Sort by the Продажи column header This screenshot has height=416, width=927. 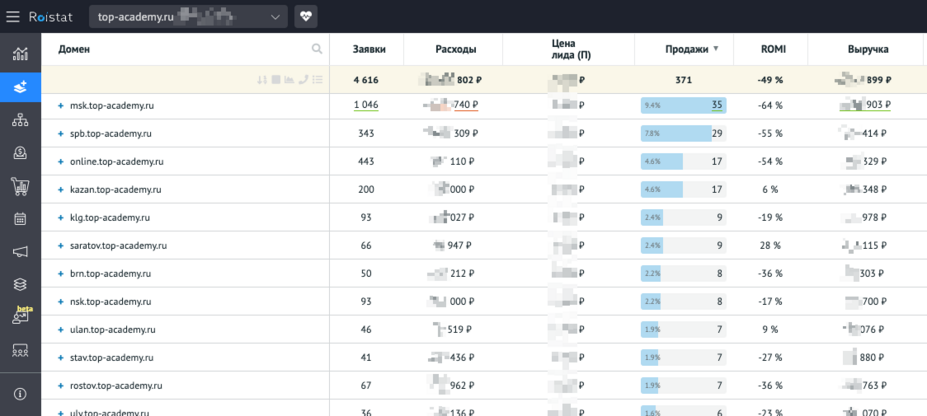coord(687,49)
